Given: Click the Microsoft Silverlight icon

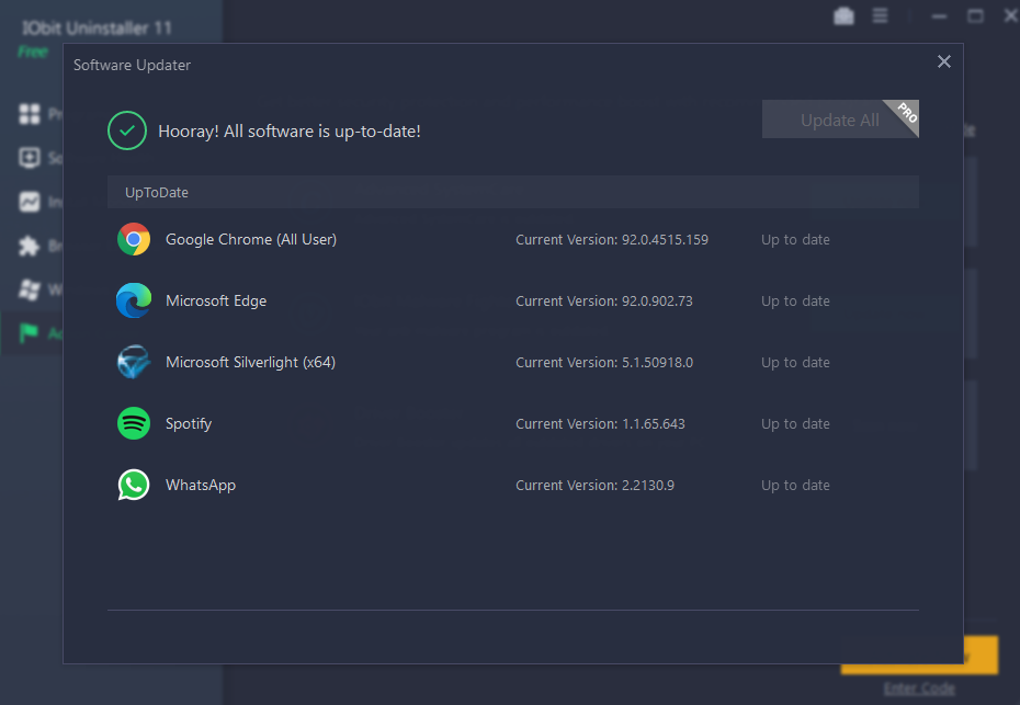Looking at the screenshot, I should pyautogui.click(x=134, y=362).
